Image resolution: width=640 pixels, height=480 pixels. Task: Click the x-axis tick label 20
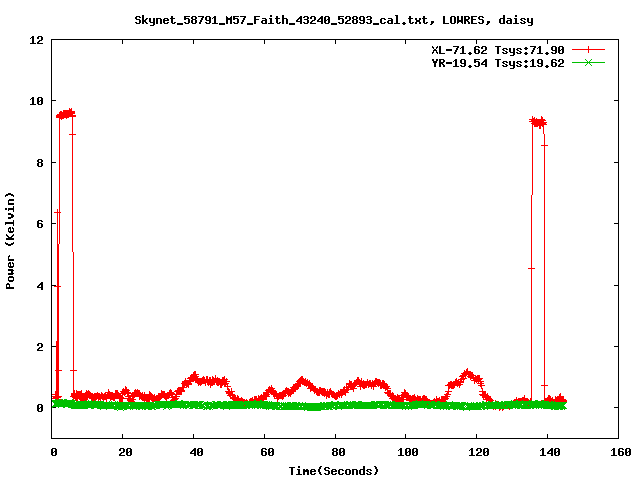pyautogui.click(x=125, y=452)
